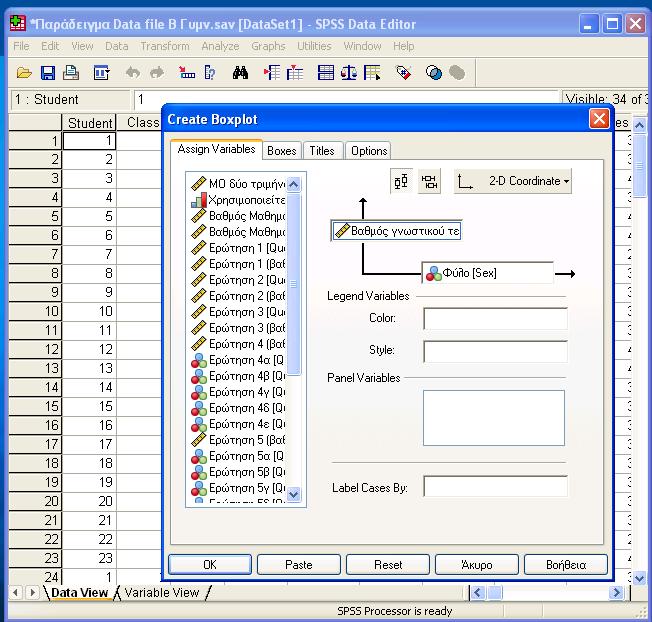652x622 pixels.
Task: Click the Dialog Recall toolbar icon
Action: pos(101,73)
